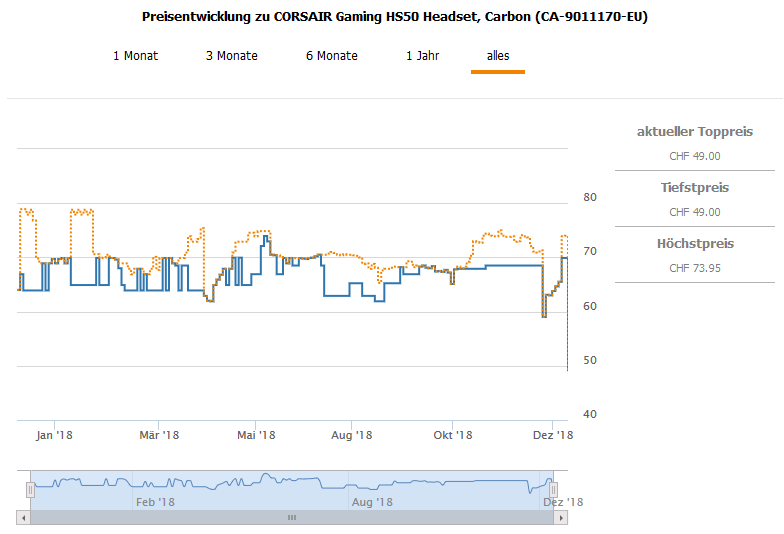The image size is (784, 534).
Task: Click the horizontal scrollbar thumb grip
Action: [x=292, y=518]
